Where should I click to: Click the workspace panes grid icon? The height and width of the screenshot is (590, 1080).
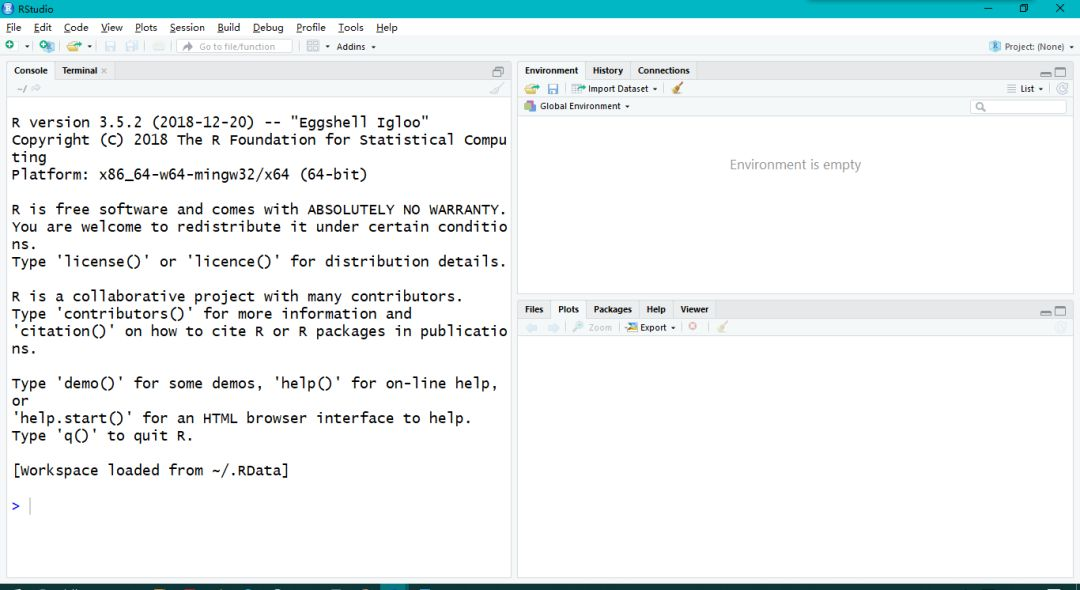coord(313,46)
